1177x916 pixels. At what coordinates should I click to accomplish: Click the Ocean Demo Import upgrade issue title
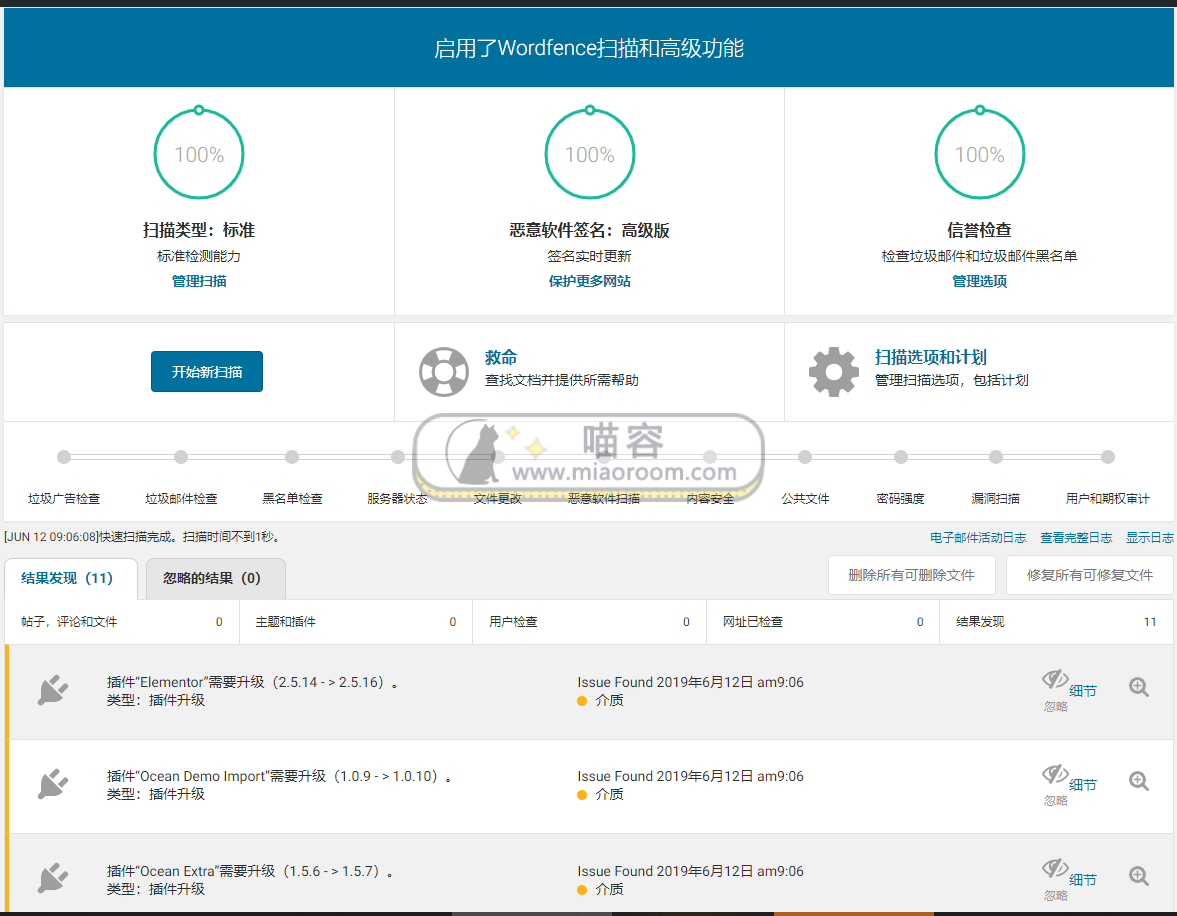(279, 776)
